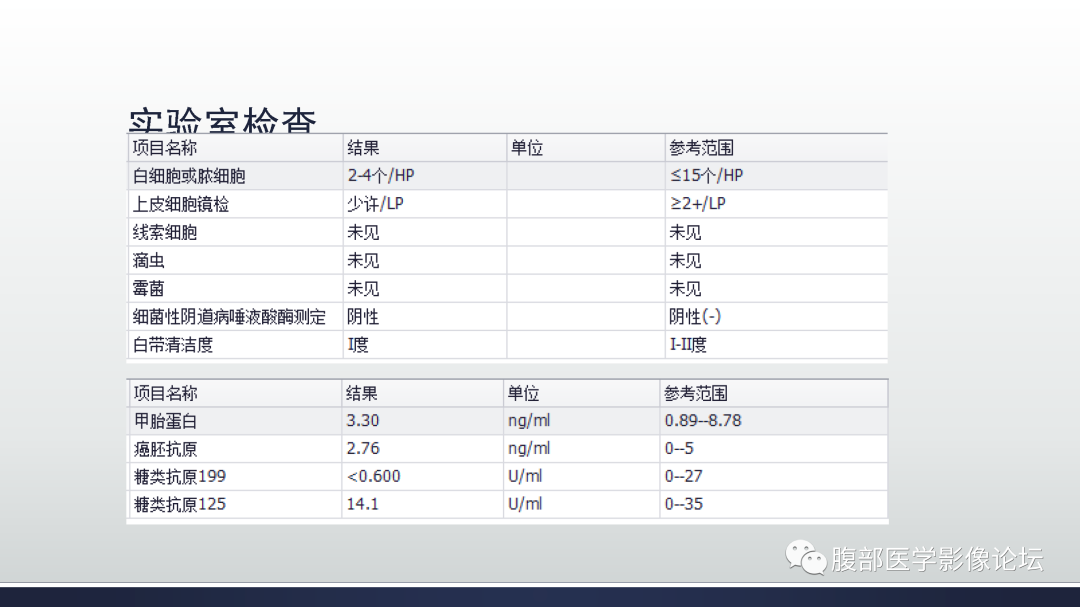The height and width of the screenshot is (607, 1080).
Task: Click the slide title "实验室检查"
Action: [x=222, y=121]
